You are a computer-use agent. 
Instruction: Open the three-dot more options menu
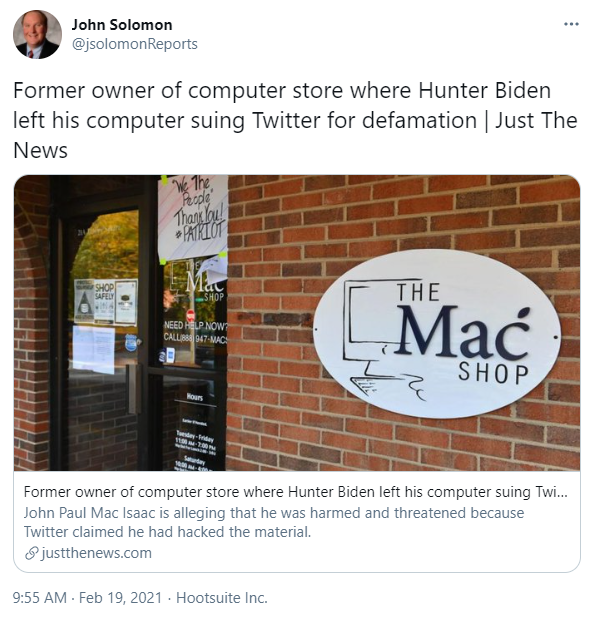(571, 25)
